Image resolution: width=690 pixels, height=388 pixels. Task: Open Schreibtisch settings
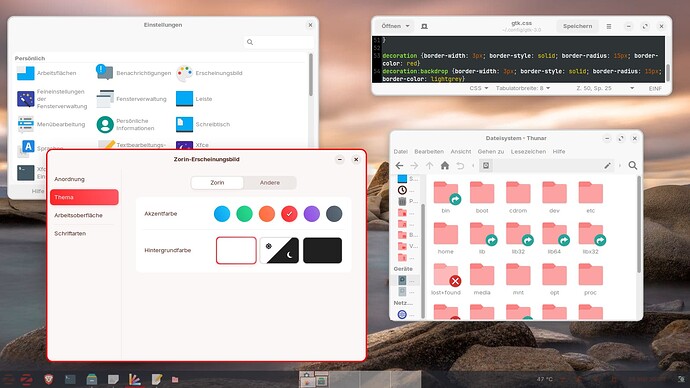point(203,124)
